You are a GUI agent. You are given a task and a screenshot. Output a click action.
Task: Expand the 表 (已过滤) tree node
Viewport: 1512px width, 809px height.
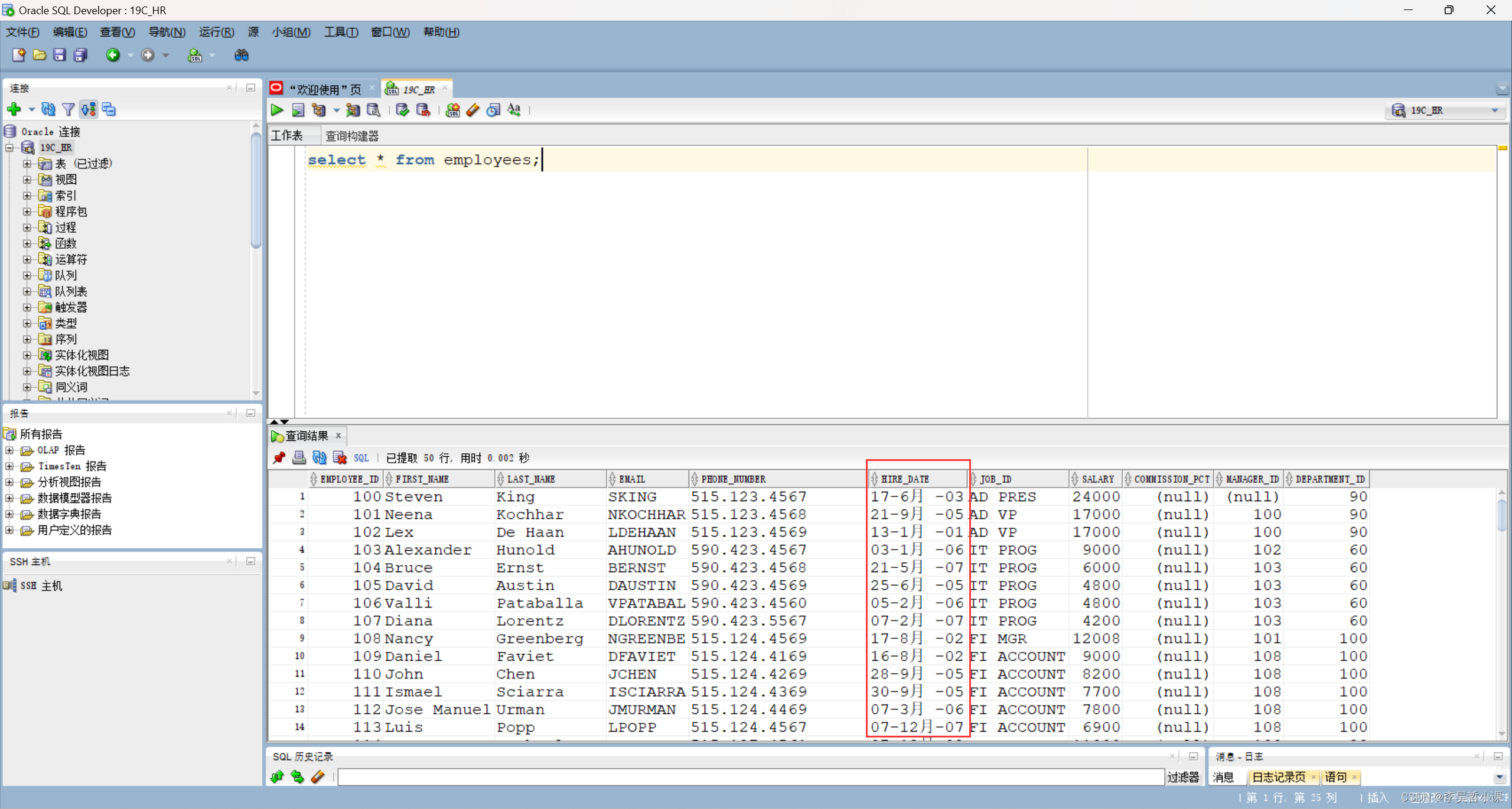click(x=27, y=164)
